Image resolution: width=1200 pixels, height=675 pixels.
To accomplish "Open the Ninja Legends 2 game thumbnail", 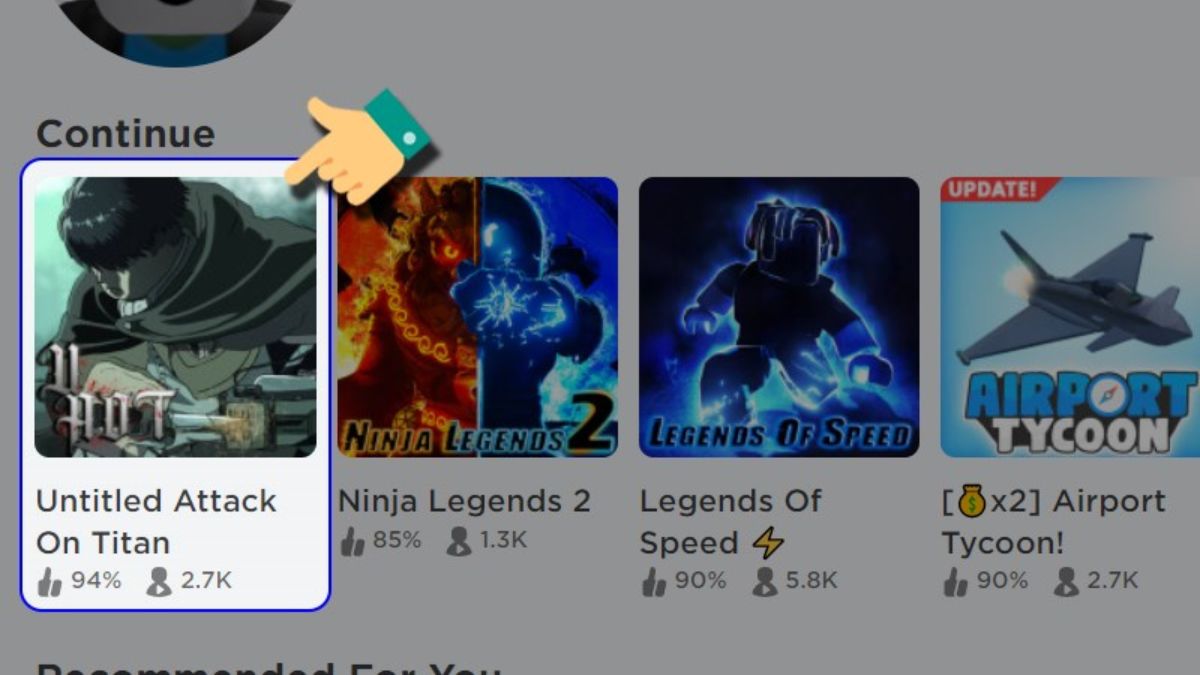I will click(478, 317).
